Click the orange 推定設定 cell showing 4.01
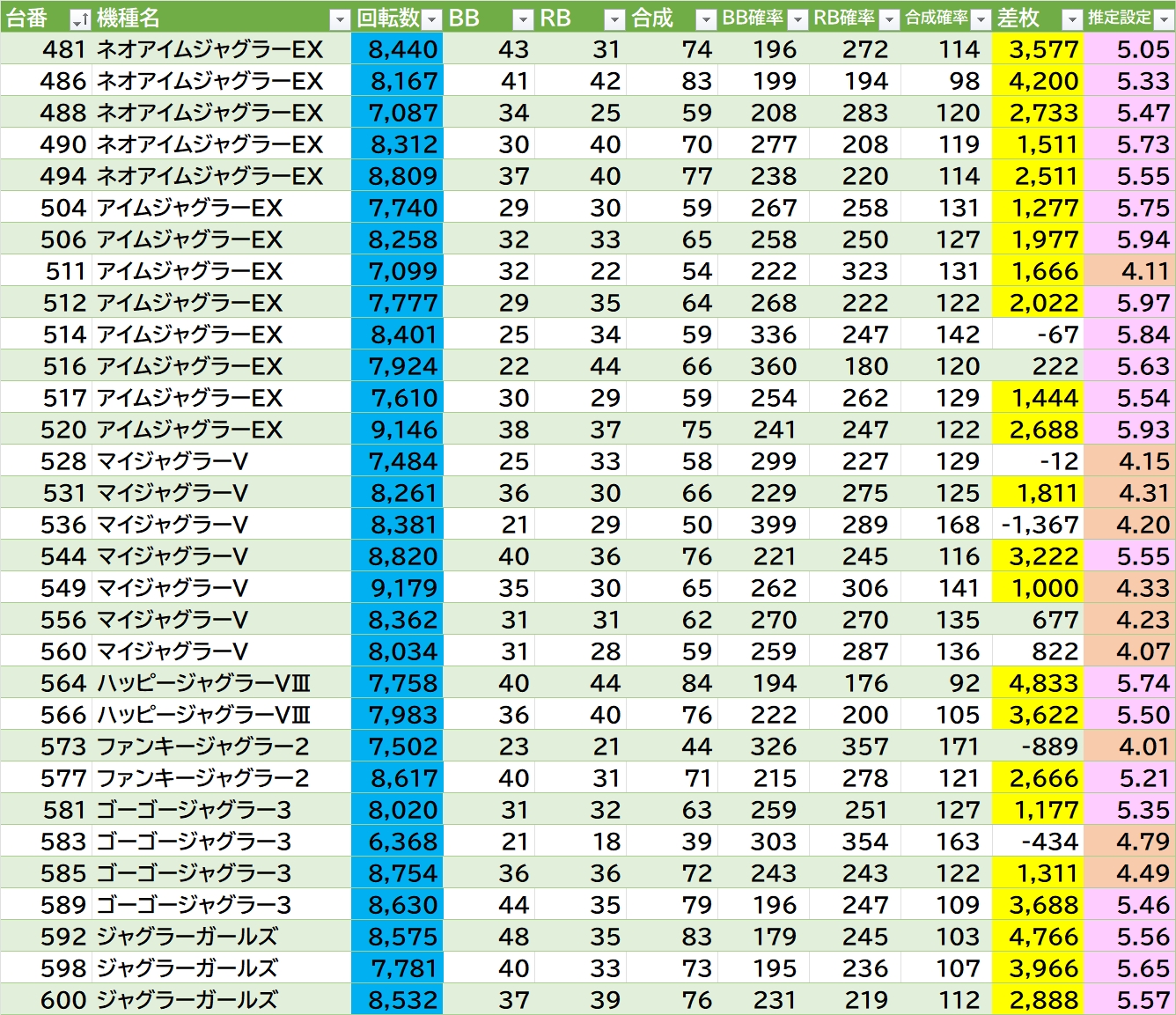This screenshot has width=1176, height=1015. pos(1130,747)
